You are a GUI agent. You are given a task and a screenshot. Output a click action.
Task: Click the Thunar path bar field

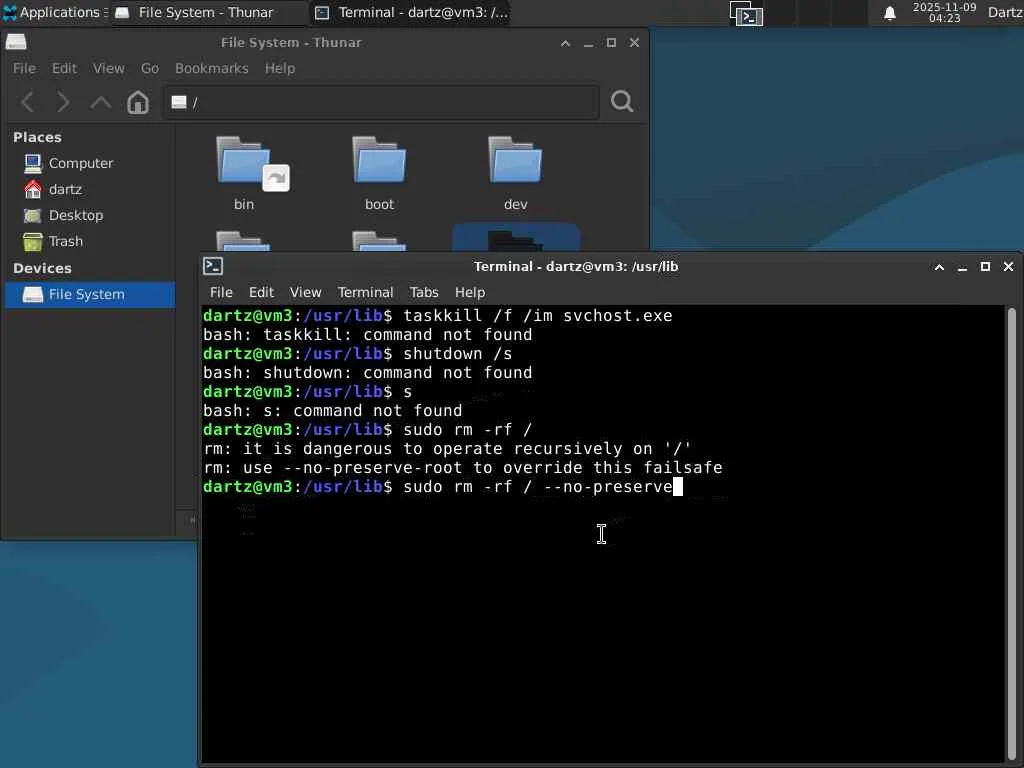[381, 102]
